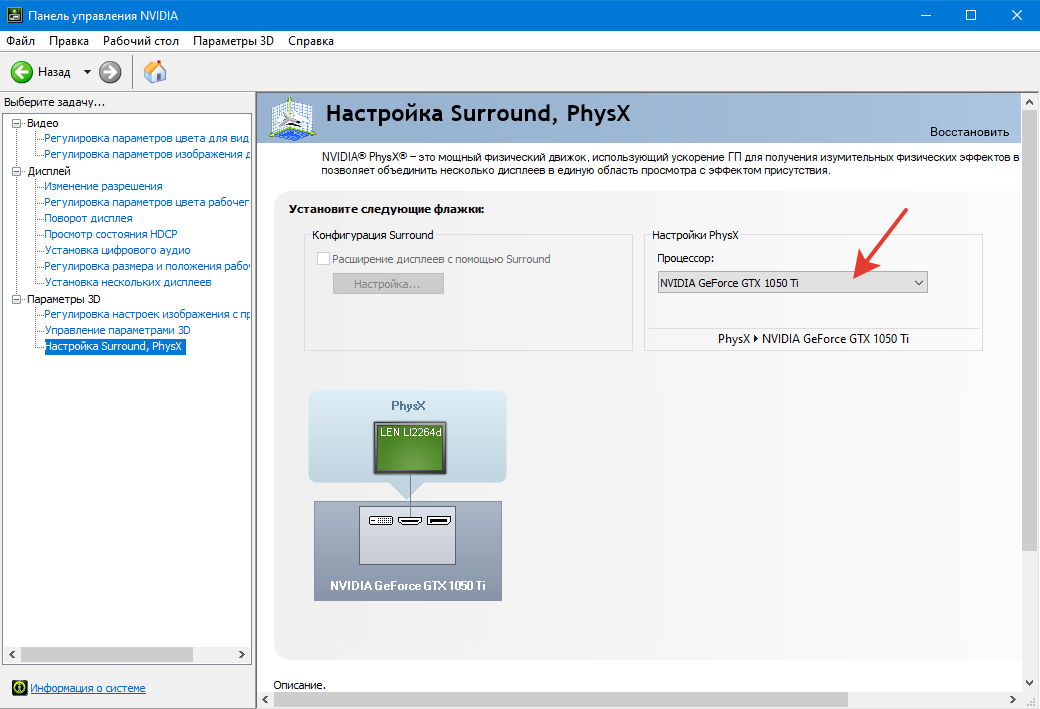Viewport: 1040px width, 709px height.
Task: Click the task tree scroll left arrow
Action: tap(12, 654)
